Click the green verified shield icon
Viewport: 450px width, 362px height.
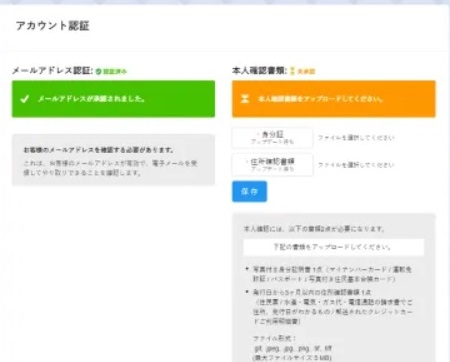click(98, 71)
